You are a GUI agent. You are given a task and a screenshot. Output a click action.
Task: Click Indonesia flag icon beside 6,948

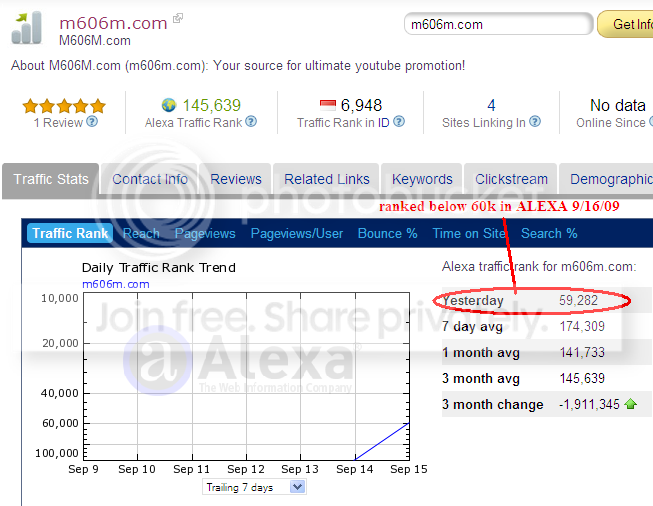click(x=328, y=105)
